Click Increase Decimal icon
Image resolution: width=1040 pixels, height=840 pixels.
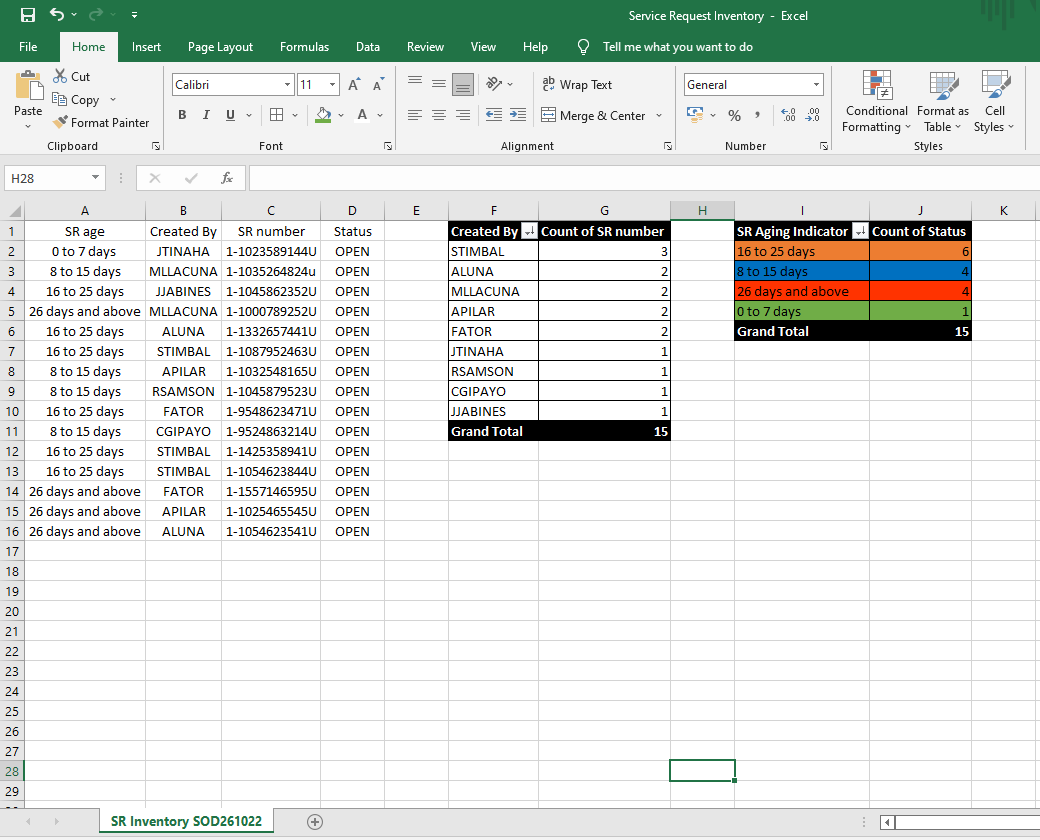pyautogui.click(x=788, y=115)
